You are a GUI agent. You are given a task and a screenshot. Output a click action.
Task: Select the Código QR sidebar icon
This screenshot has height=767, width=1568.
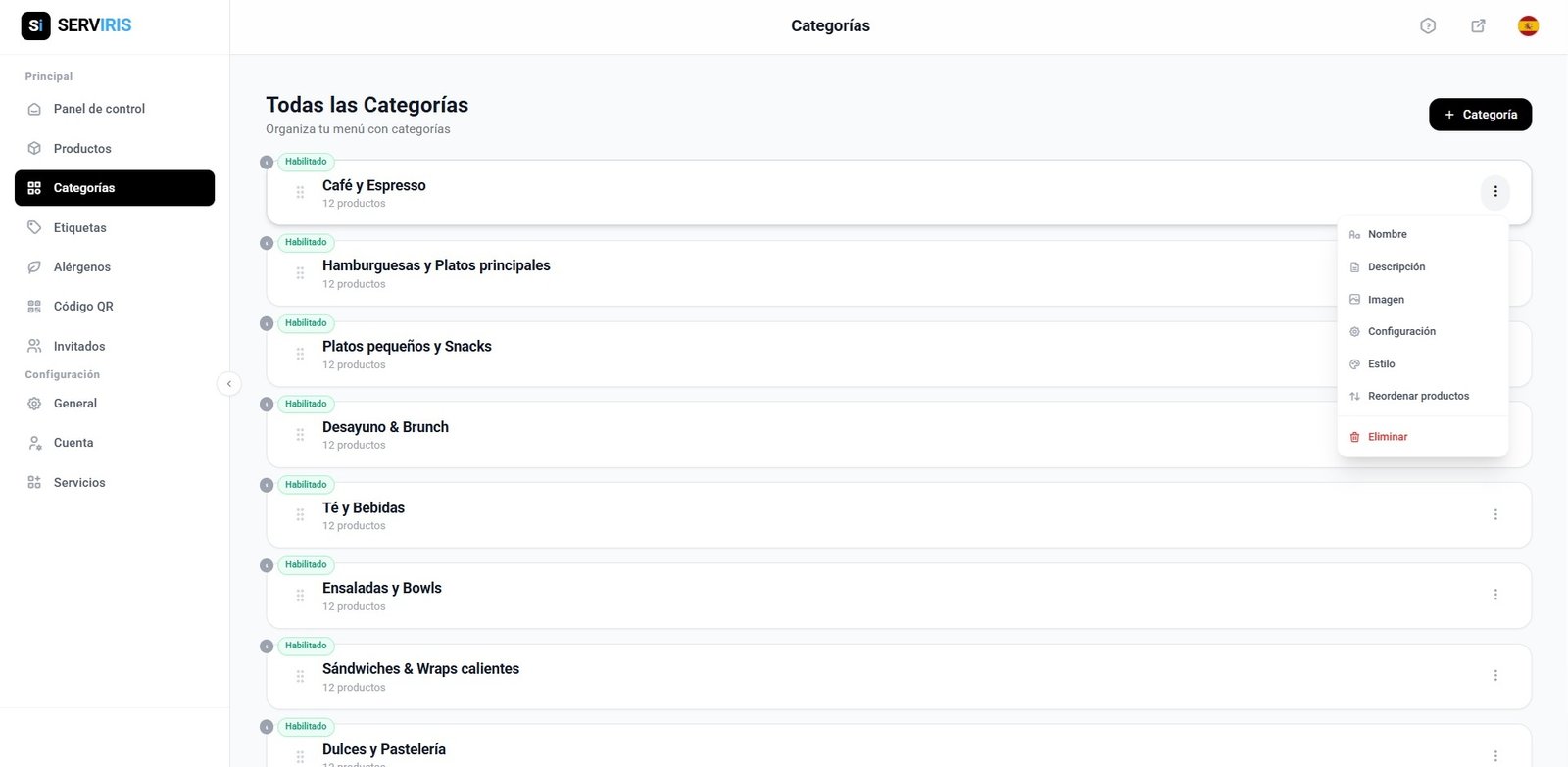tap(34, 306)
